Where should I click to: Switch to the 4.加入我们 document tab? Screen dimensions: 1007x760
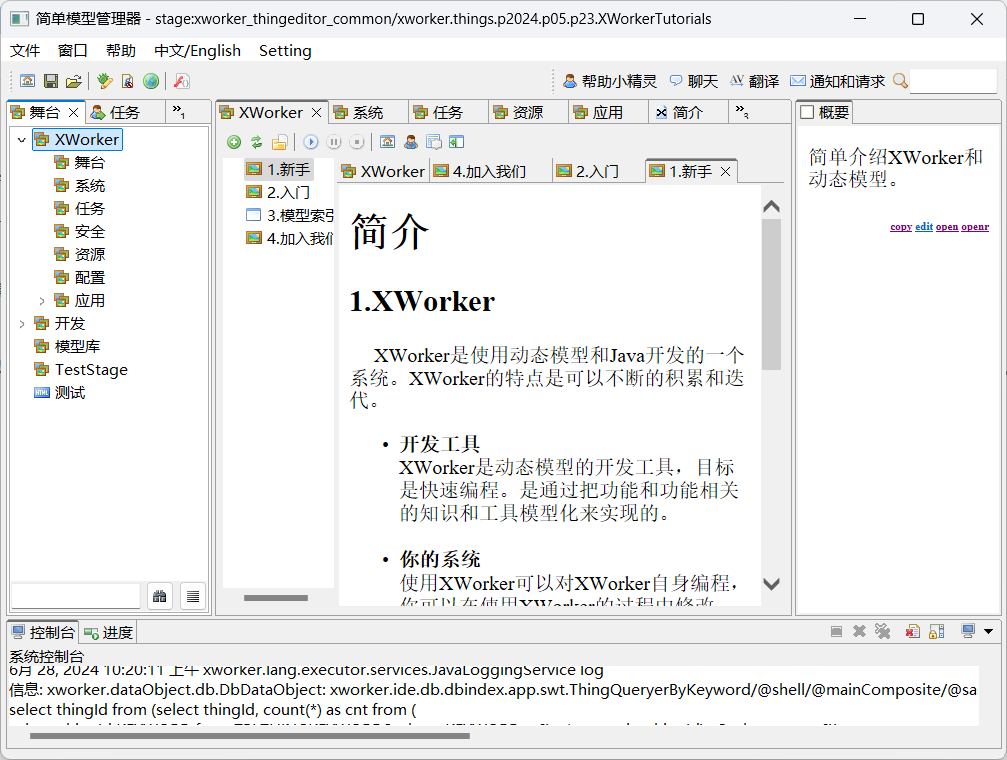click(489, 172)
